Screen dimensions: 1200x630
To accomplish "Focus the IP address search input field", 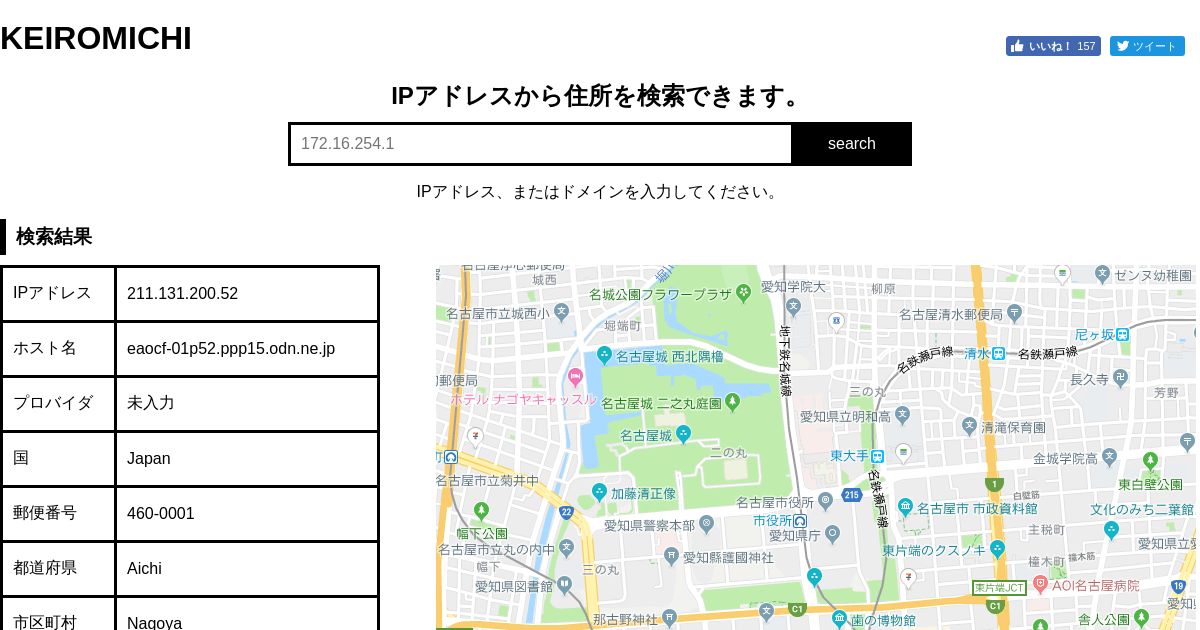I will 541,144.
